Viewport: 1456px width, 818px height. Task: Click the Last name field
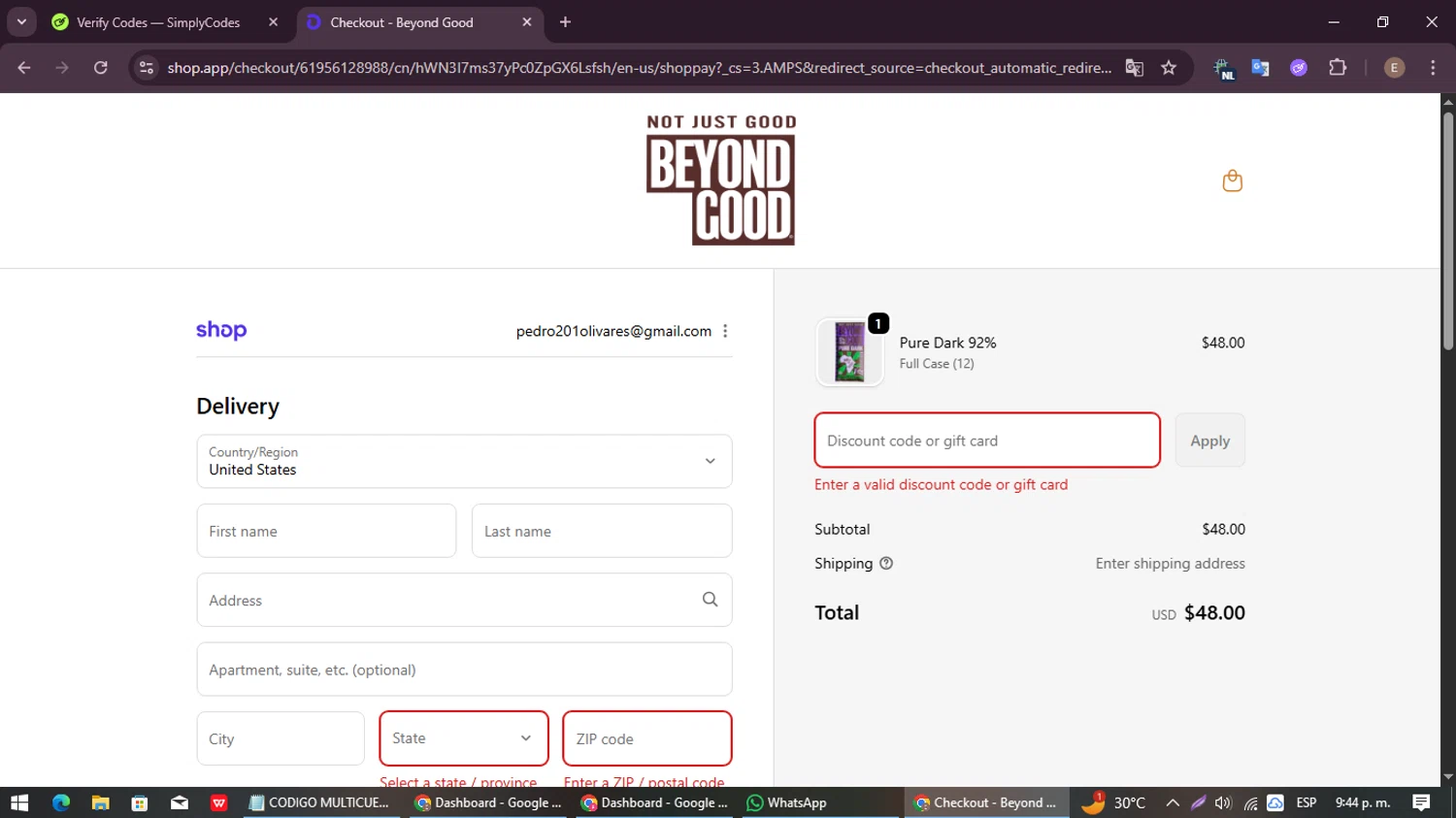pyautogui.click(x=602, y=531)
